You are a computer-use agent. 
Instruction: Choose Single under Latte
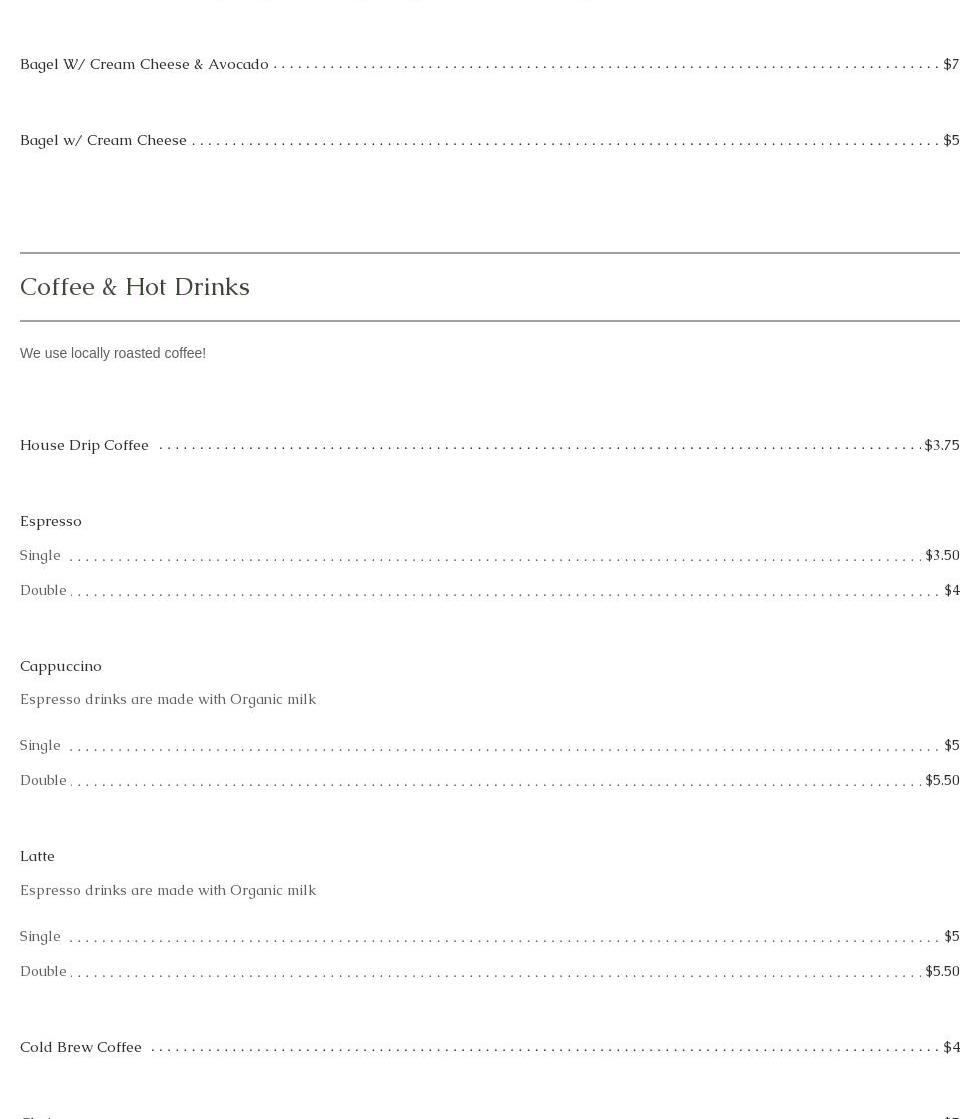(40, 936)
